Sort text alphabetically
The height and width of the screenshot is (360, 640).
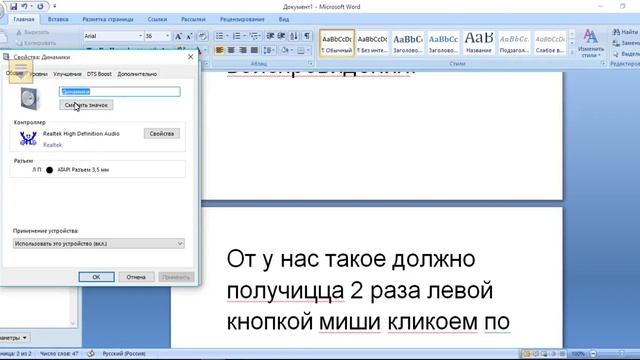(x=294, y=36)
